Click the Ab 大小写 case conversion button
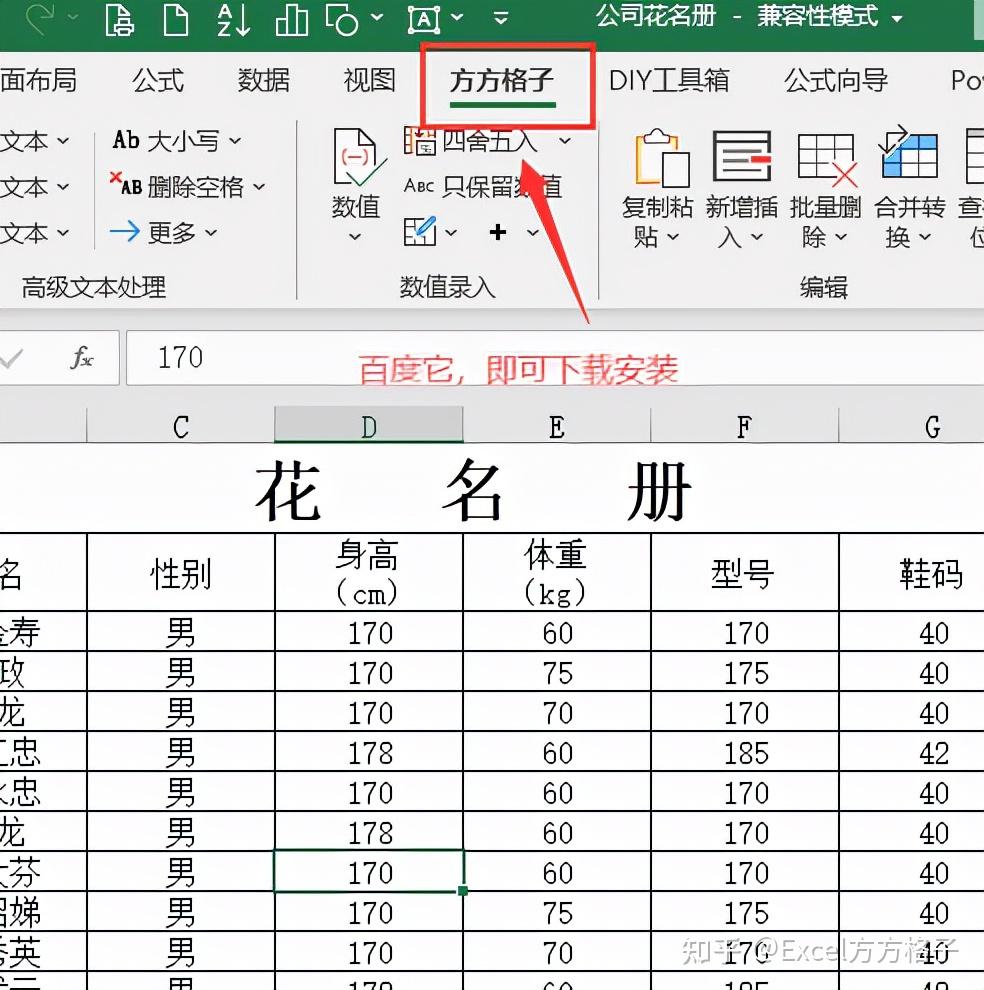Image resolution: width=984 pixels, height=990 pixels. pyautogui.click(x=177, y=140)
